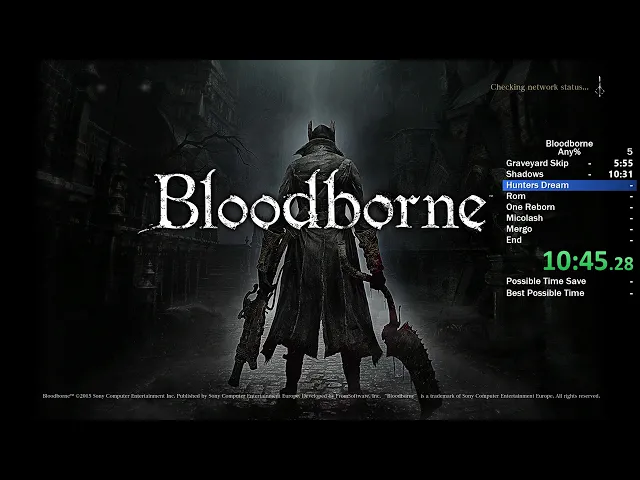Select the Rom split row
Image resolution: width=640 pixels, height=480 pixels.
(x=569, y=196)
